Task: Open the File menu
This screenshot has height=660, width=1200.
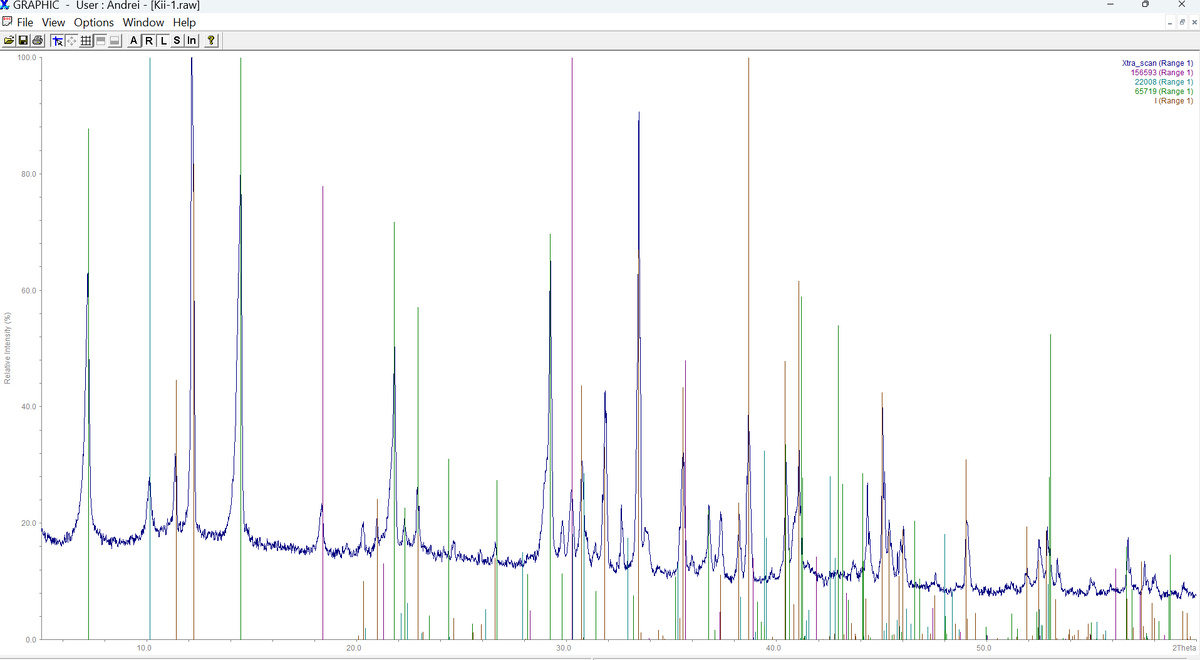Action: point(25,22)
